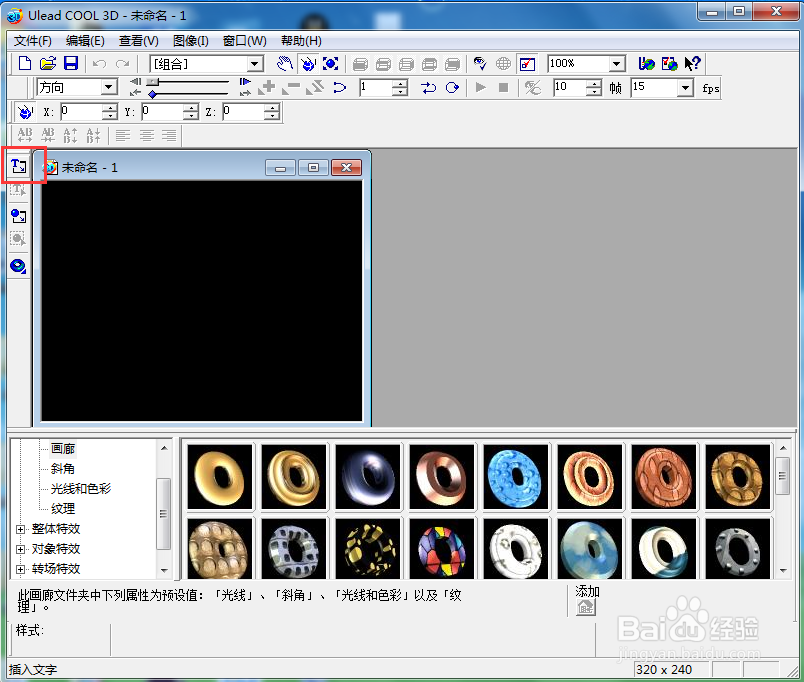The width and height of the screenshot is (804, 682).
Task: Click the Undo arrow icon
Action: (x=99, y=64)
